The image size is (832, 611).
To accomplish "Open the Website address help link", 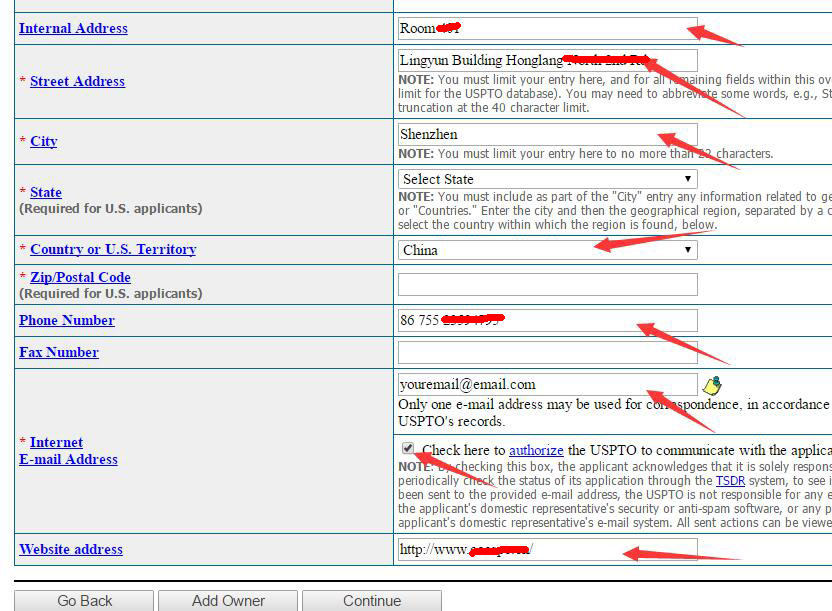I will pyautogui.click(x=71, y=549).
